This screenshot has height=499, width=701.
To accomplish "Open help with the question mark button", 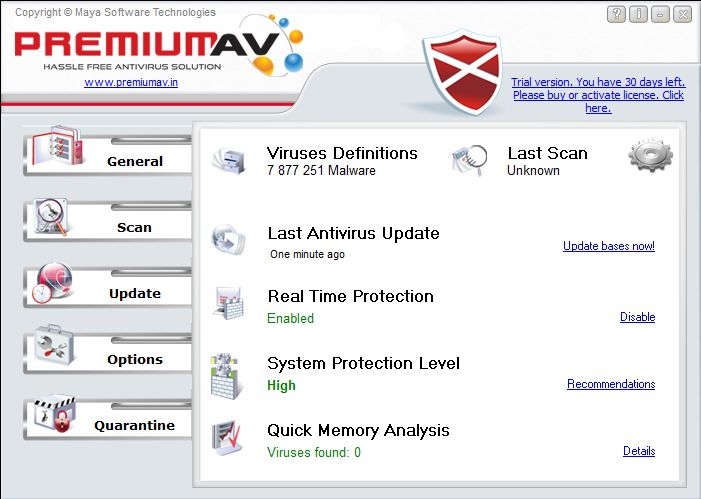I will pyautogui.click(x=616, y=14).
